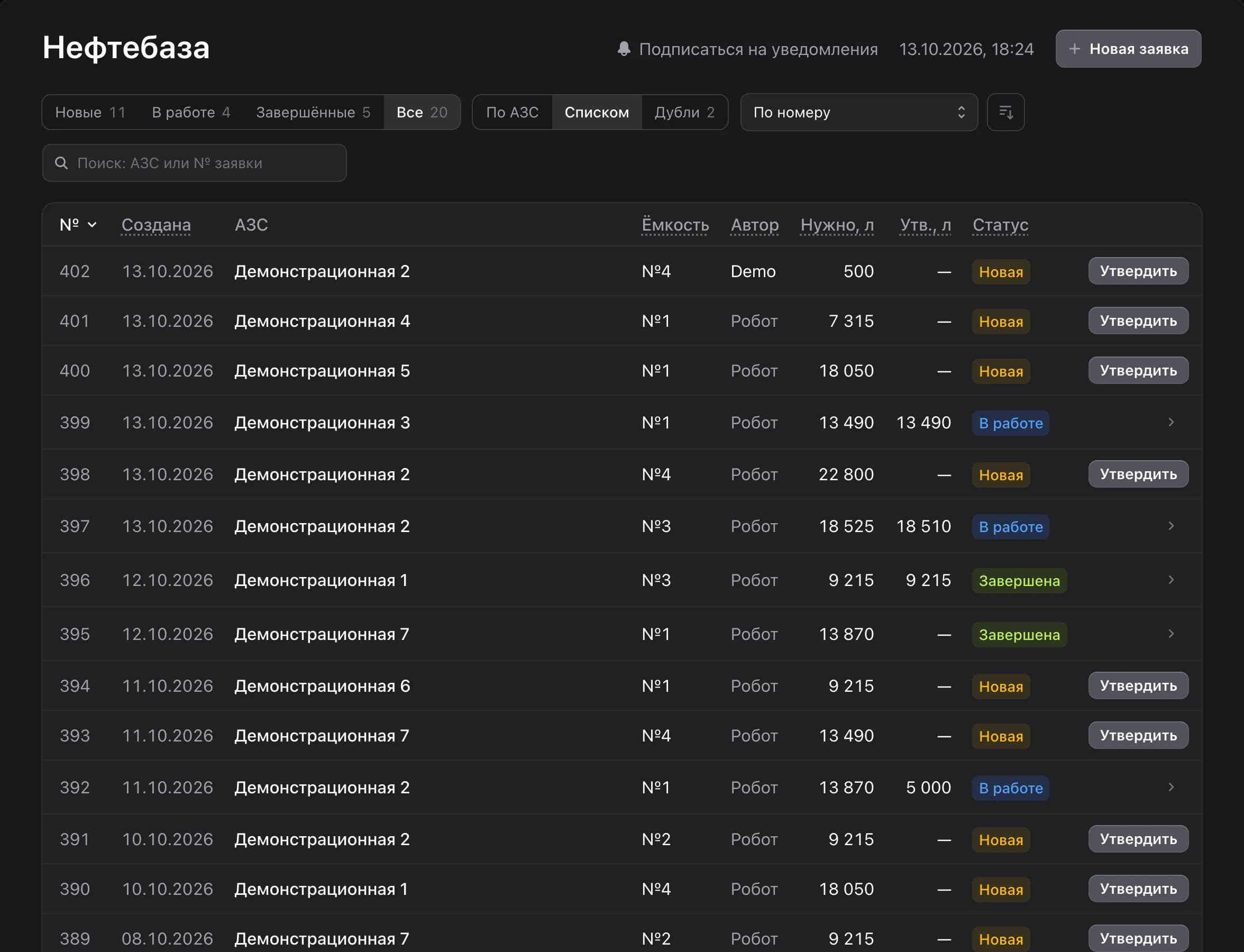This screenshot has width=1244, height=952.
Task: Approve request 390 with Утвердить
Action: point(1138,889)
